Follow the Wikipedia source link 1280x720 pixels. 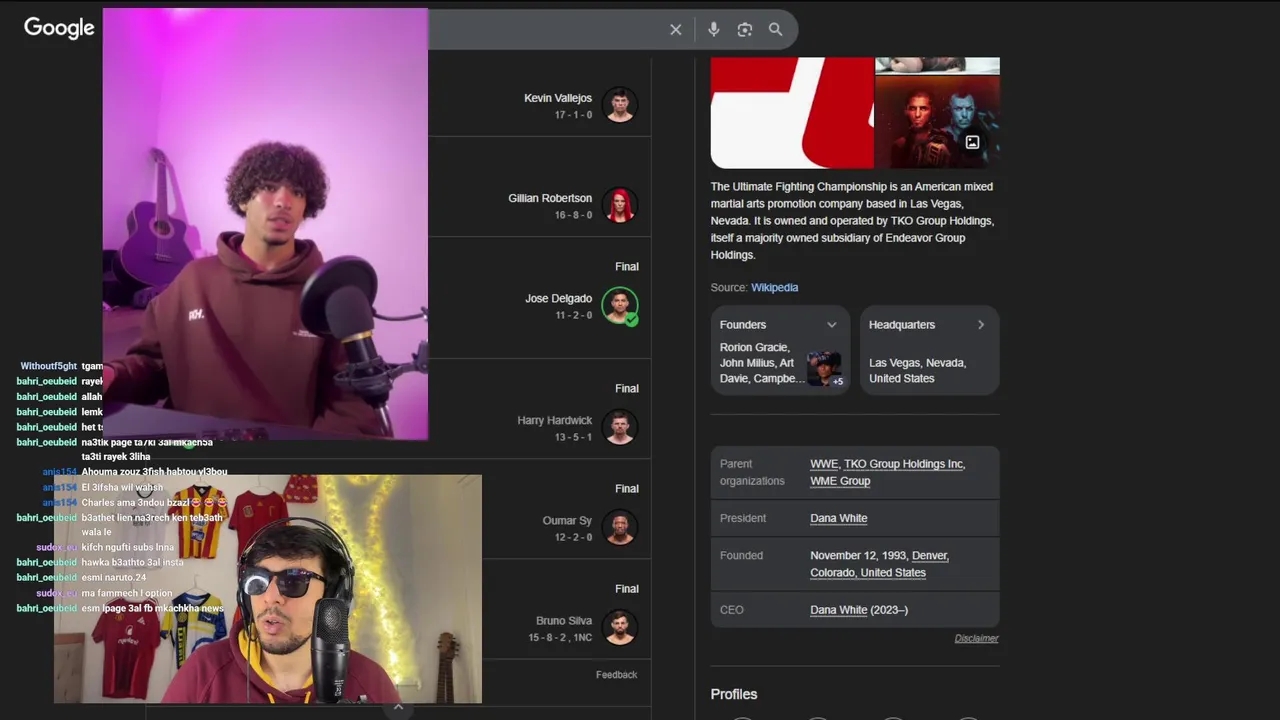(x=774, y=287)
